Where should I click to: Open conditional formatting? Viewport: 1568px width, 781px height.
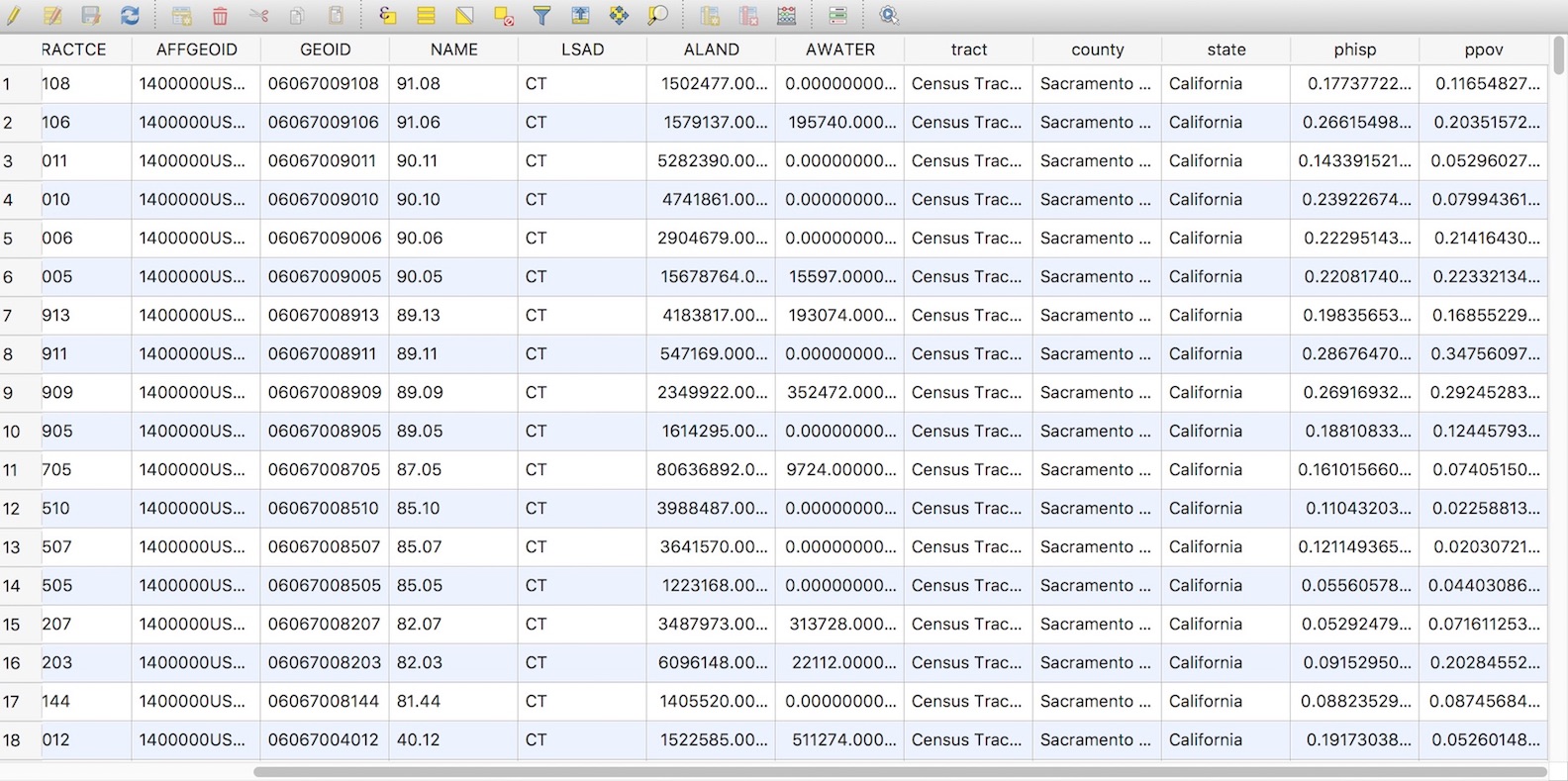pos(837,15)
